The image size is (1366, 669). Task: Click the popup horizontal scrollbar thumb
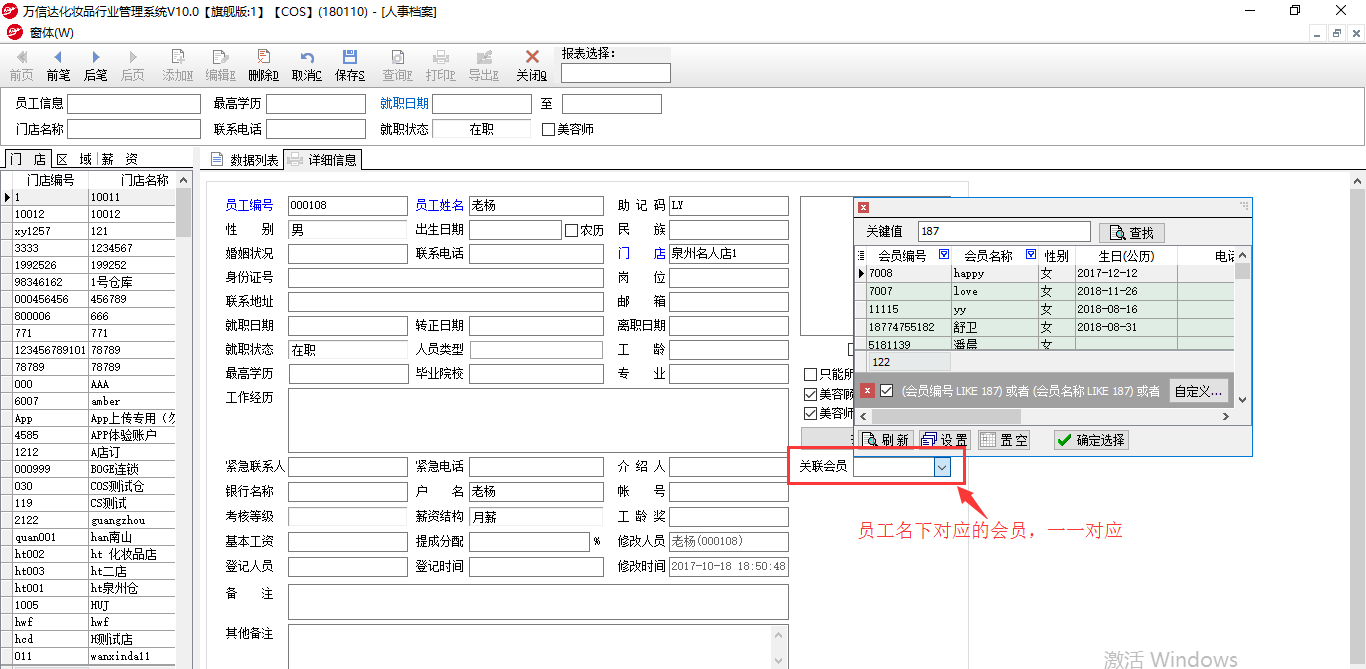coord(947,416)
